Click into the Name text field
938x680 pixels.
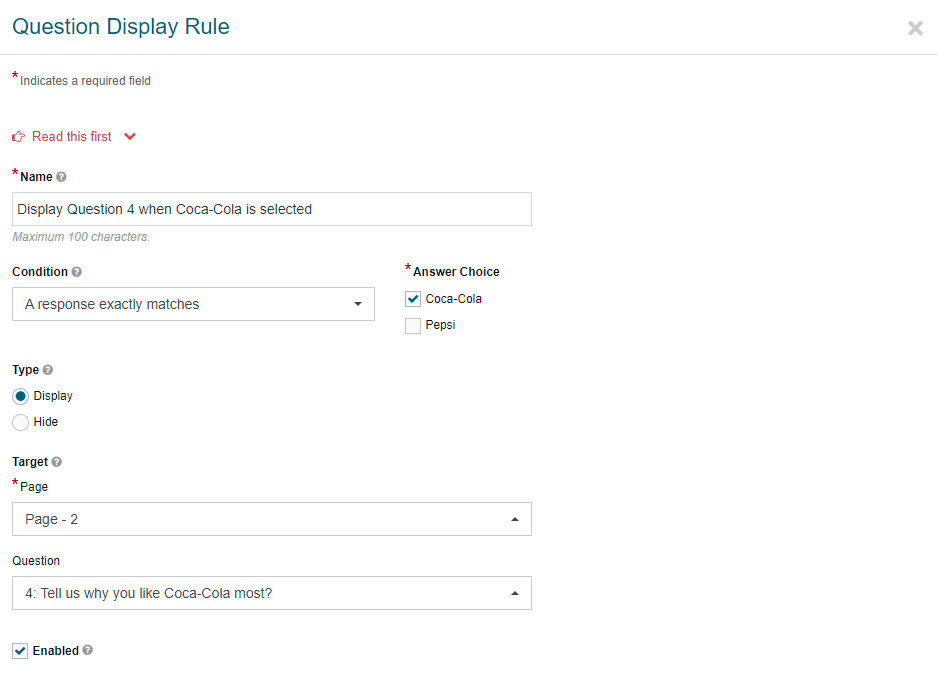click(272, 209)
